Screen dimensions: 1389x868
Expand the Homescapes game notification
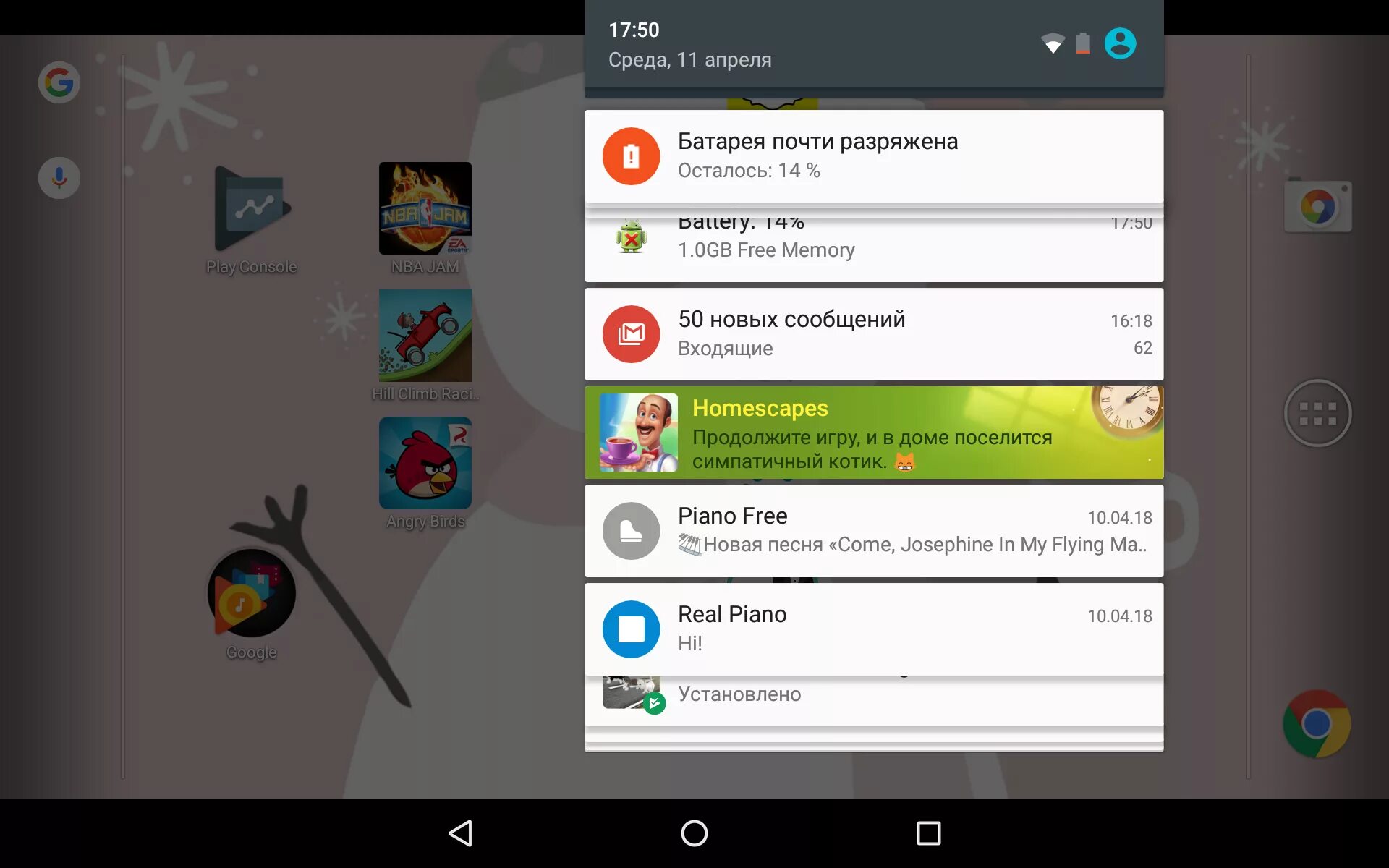(875, 432)
